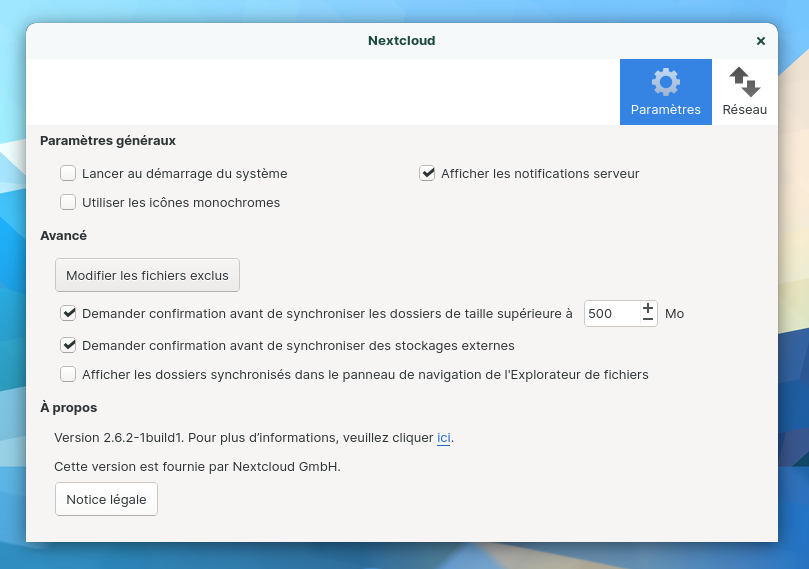Open Modifier les fichiers exclus
The image size is (809, 569).
tap(147, 275)
